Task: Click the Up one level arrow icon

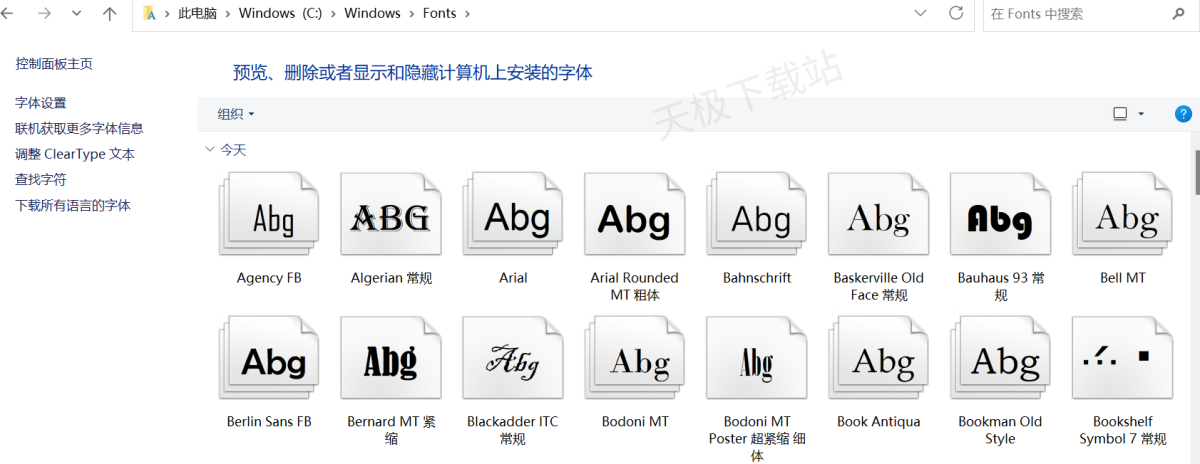Action: click(109, 14)
